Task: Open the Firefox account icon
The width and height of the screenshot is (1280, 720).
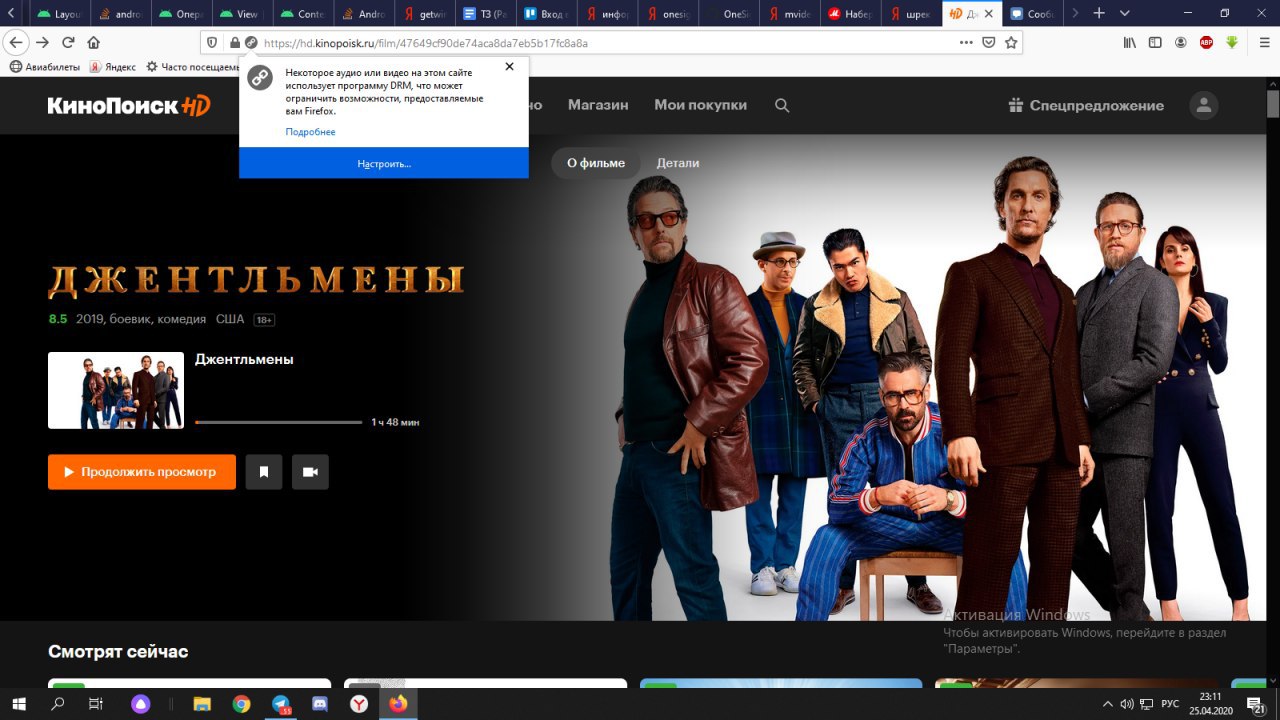Action: [1181, 43]
